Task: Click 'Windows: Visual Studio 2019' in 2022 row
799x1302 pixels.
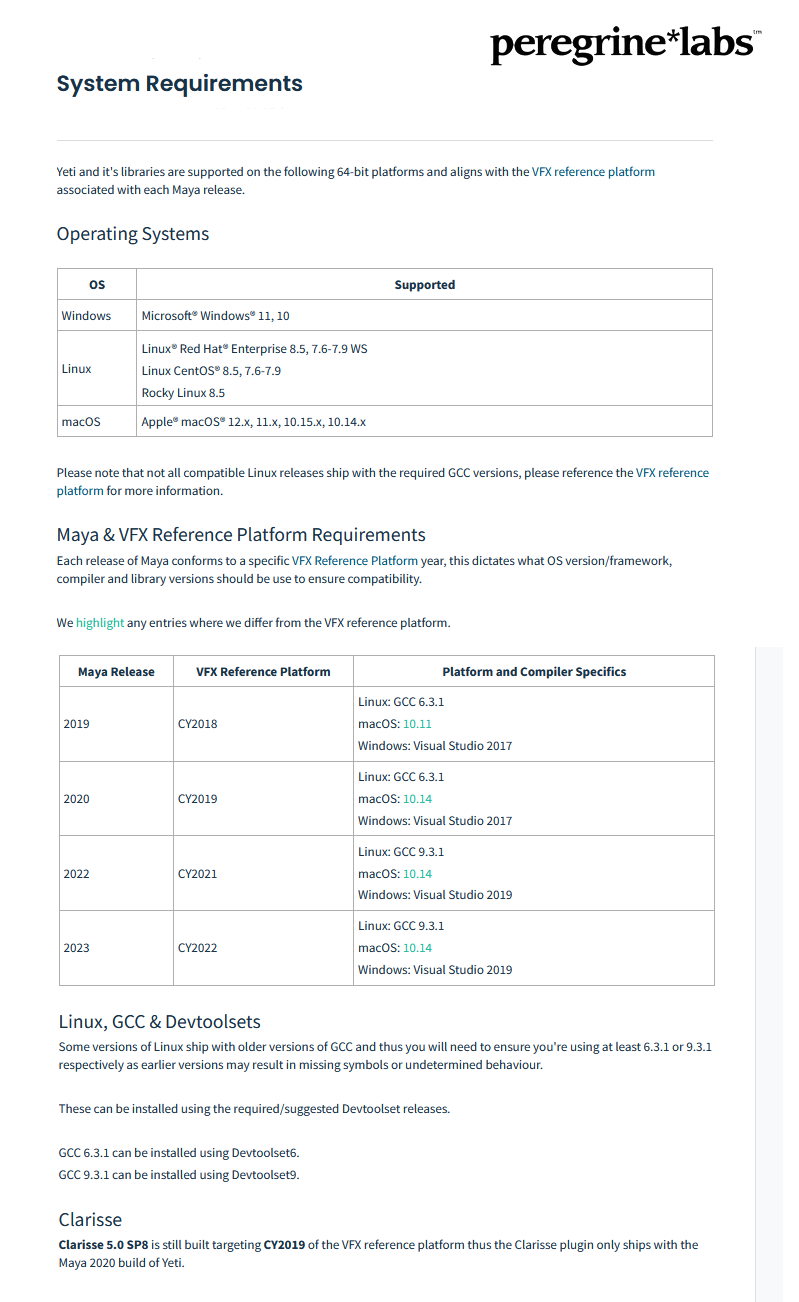Action: pyautogui.click(x=435, y=895)
